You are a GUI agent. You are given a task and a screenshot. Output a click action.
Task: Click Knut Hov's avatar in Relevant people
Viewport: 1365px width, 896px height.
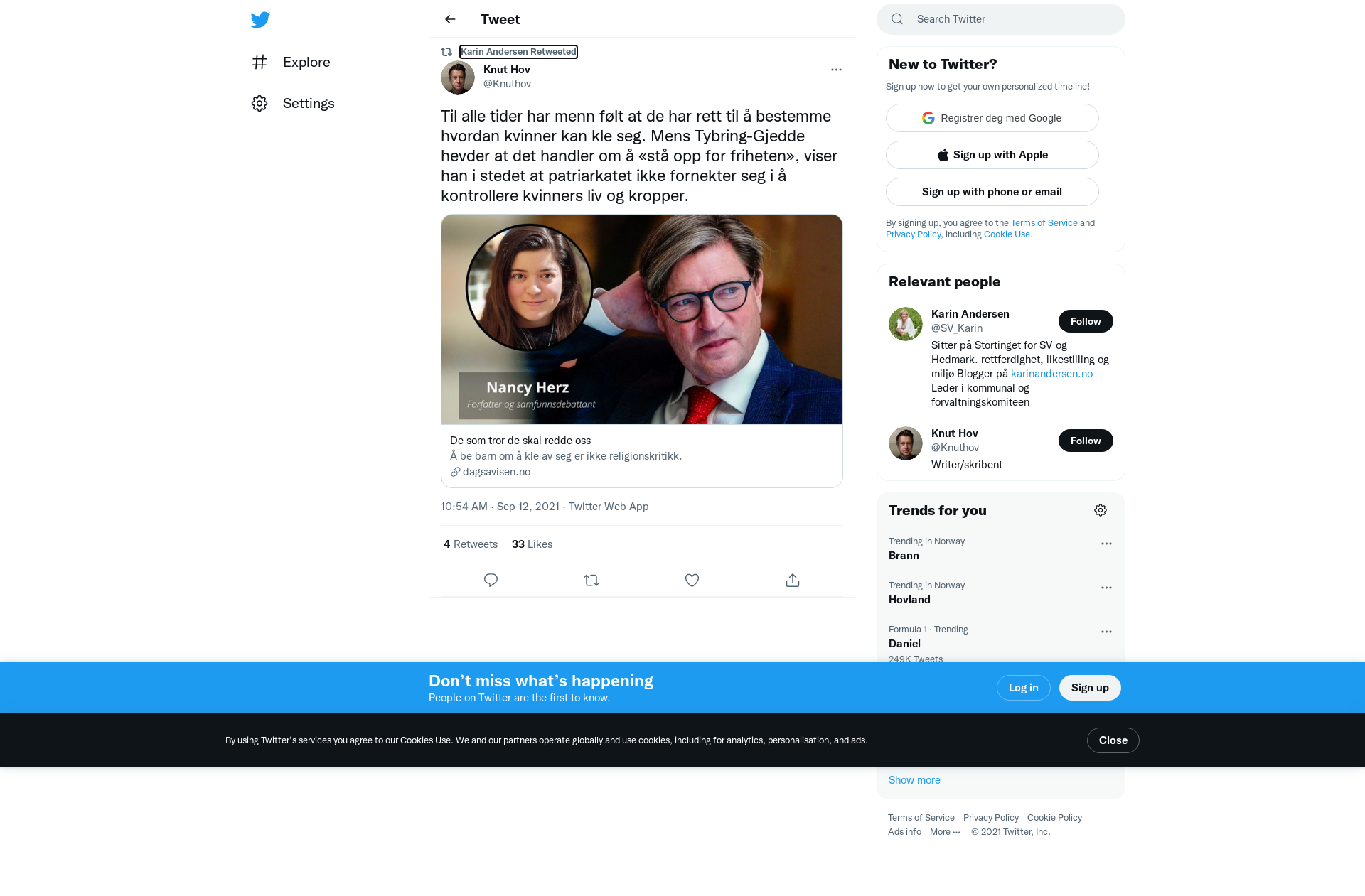pos(906,443)
